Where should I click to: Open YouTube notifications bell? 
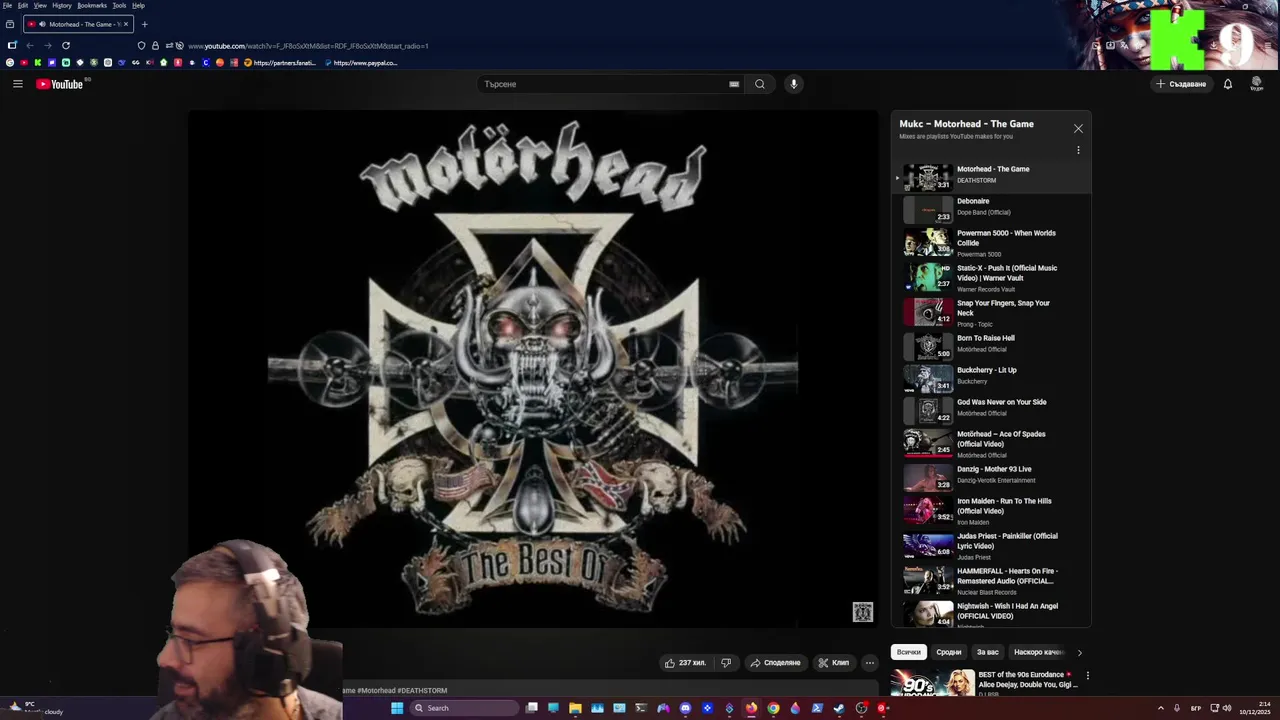click(x=1228, y=84)
